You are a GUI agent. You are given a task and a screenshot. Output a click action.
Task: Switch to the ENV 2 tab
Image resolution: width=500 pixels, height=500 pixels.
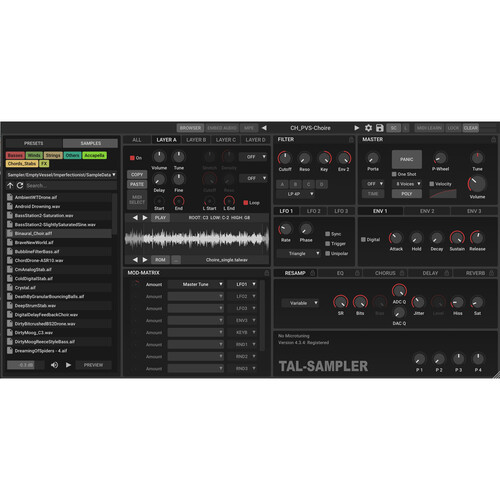coord(427,211)
